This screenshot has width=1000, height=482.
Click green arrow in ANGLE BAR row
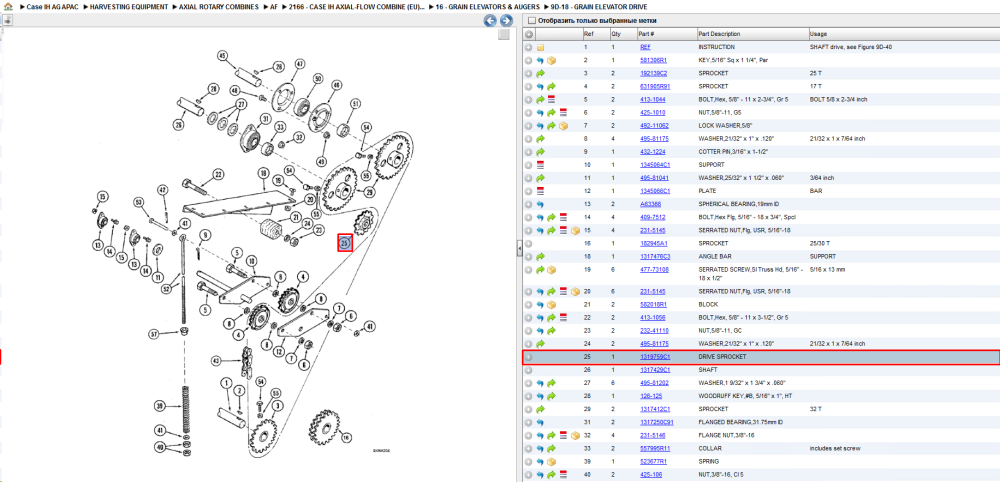pos(540,256)
